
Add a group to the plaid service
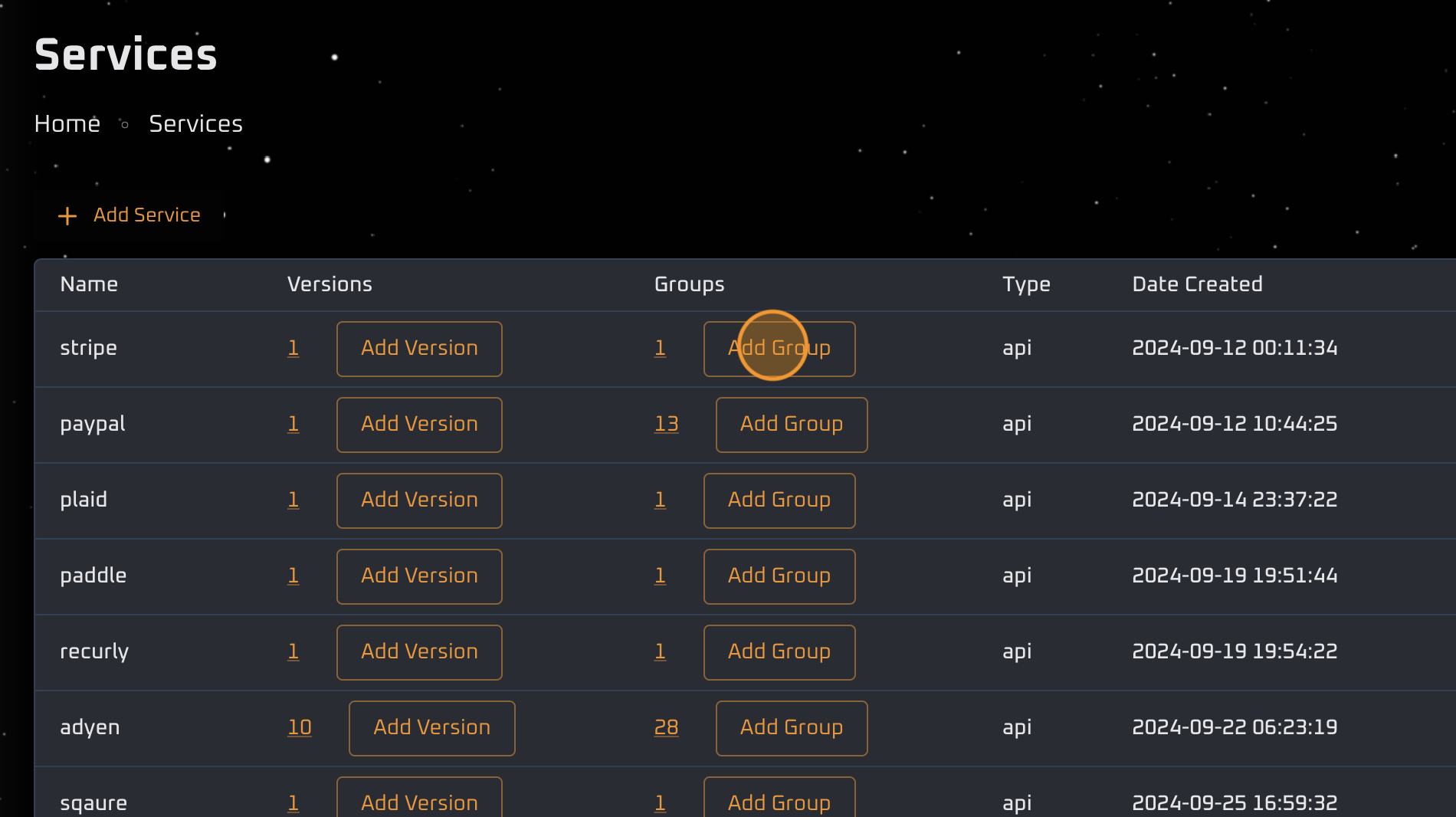pyautogui.click(x=779, y=500)
